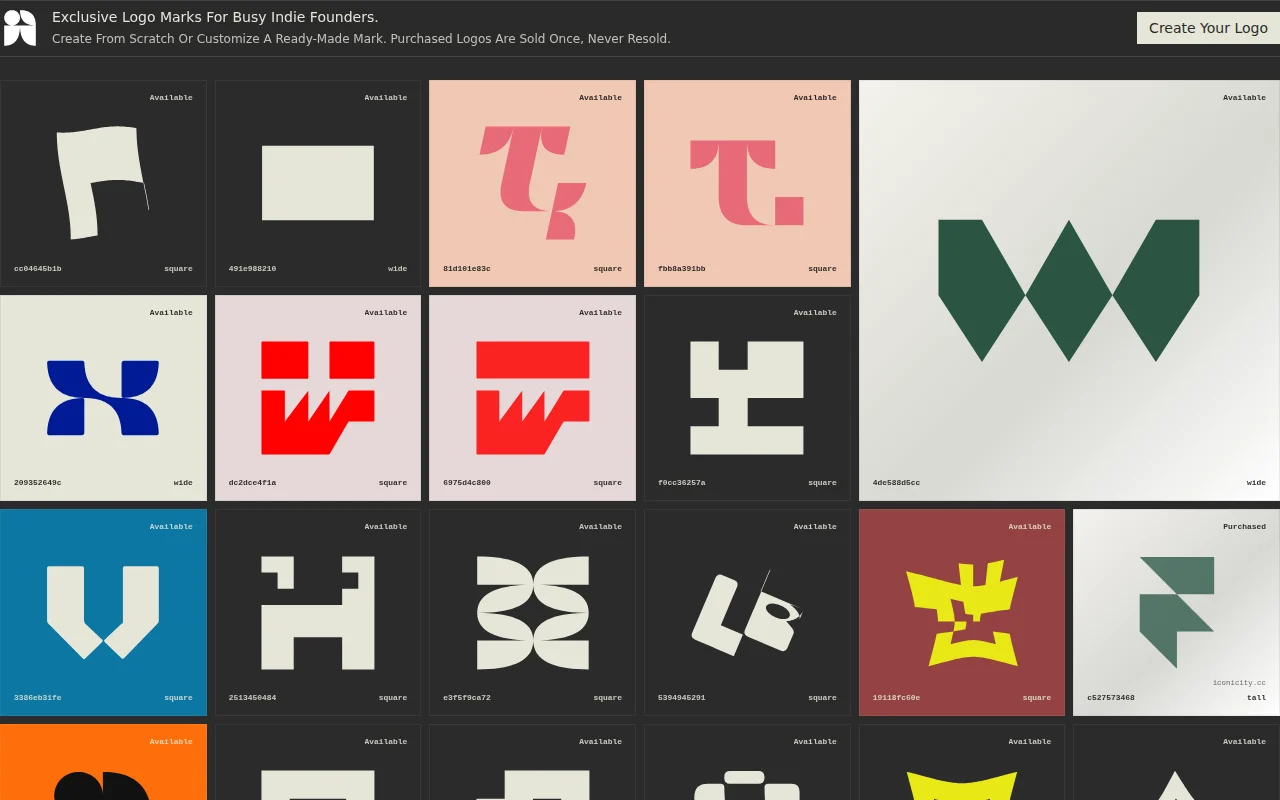1280x800 pixels.
Task: Open the large green W logo mark
Action: click(x=1069, y=291)
